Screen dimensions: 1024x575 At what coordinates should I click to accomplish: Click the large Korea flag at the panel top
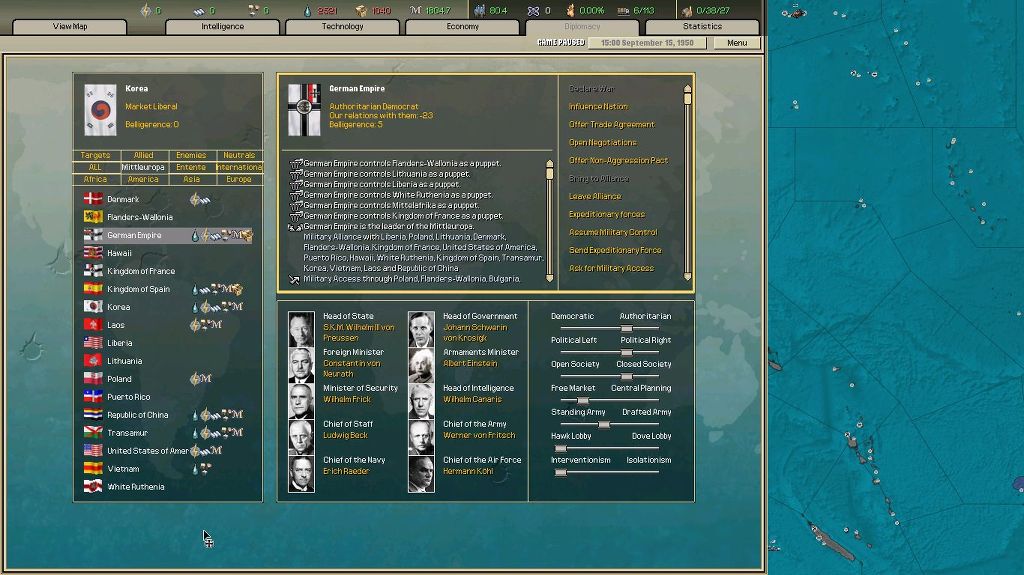tap(101, 110)
